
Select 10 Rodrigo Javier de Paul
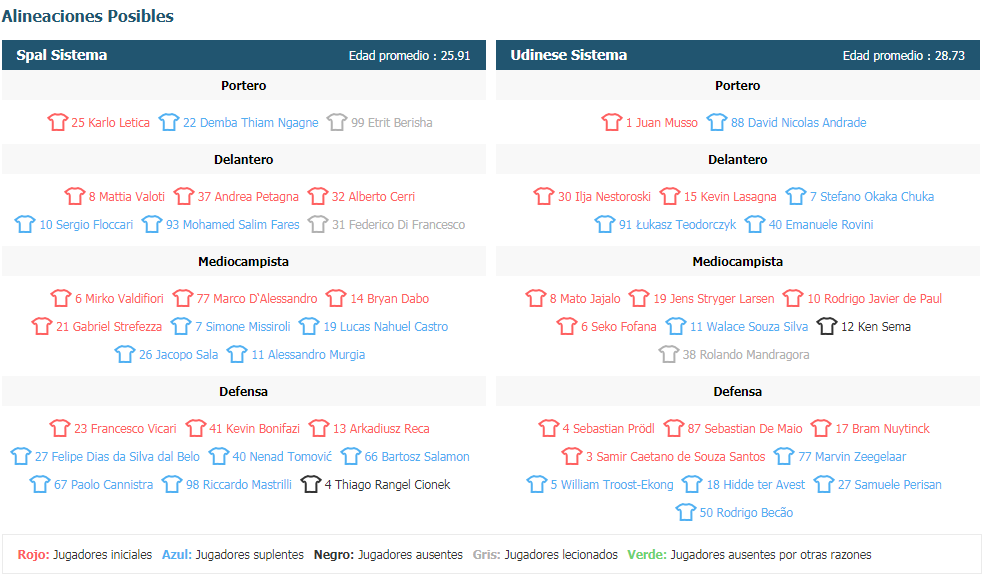(x=875, y=299)
